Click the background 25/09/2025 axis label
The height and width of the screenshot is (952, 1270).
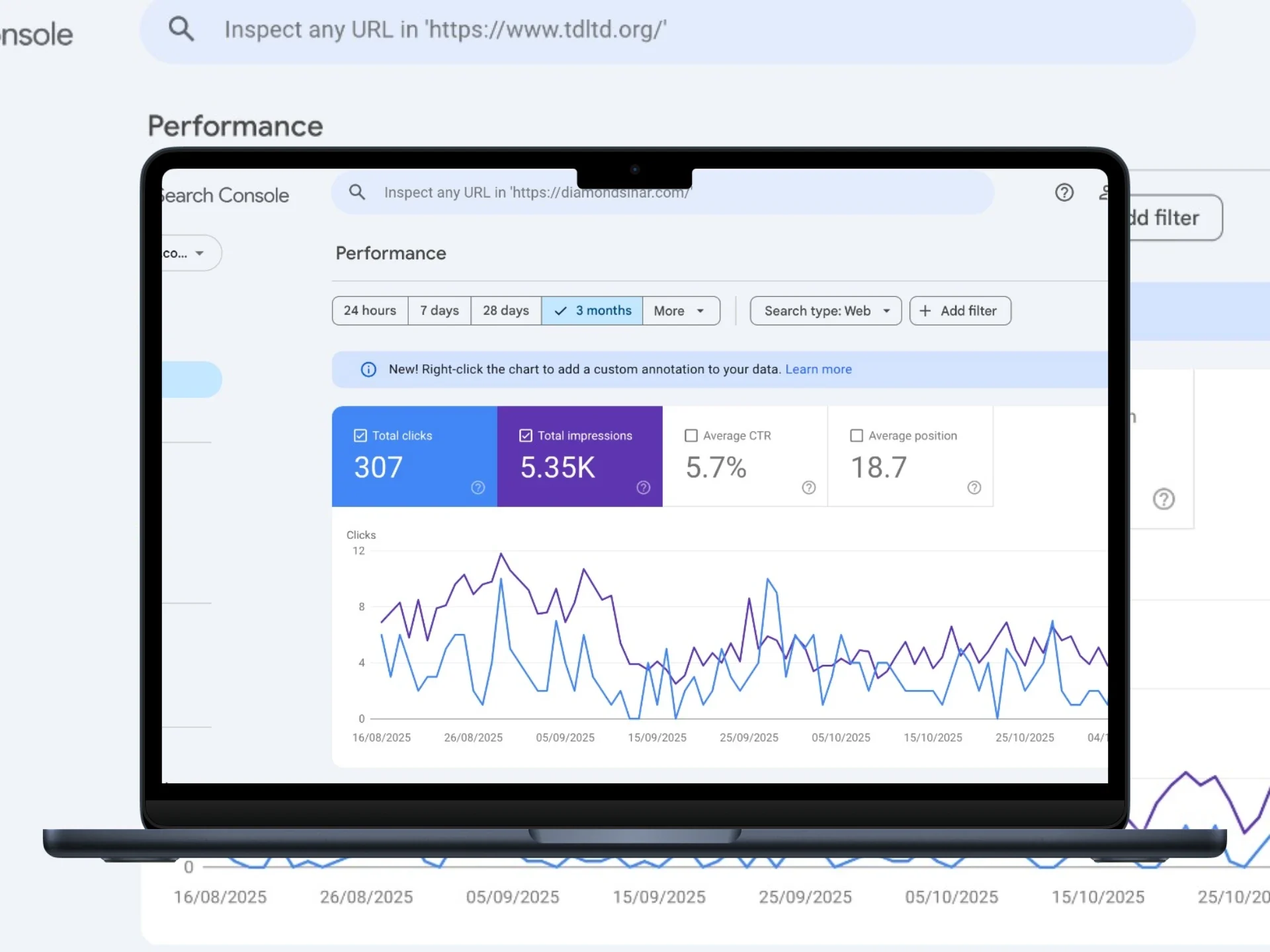(806, 897)
